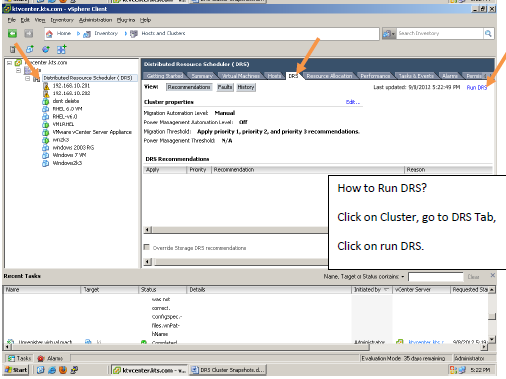Screen dimensions: 506x379
Task: Click the Run DRS link
Action: [x=477, y=87]
